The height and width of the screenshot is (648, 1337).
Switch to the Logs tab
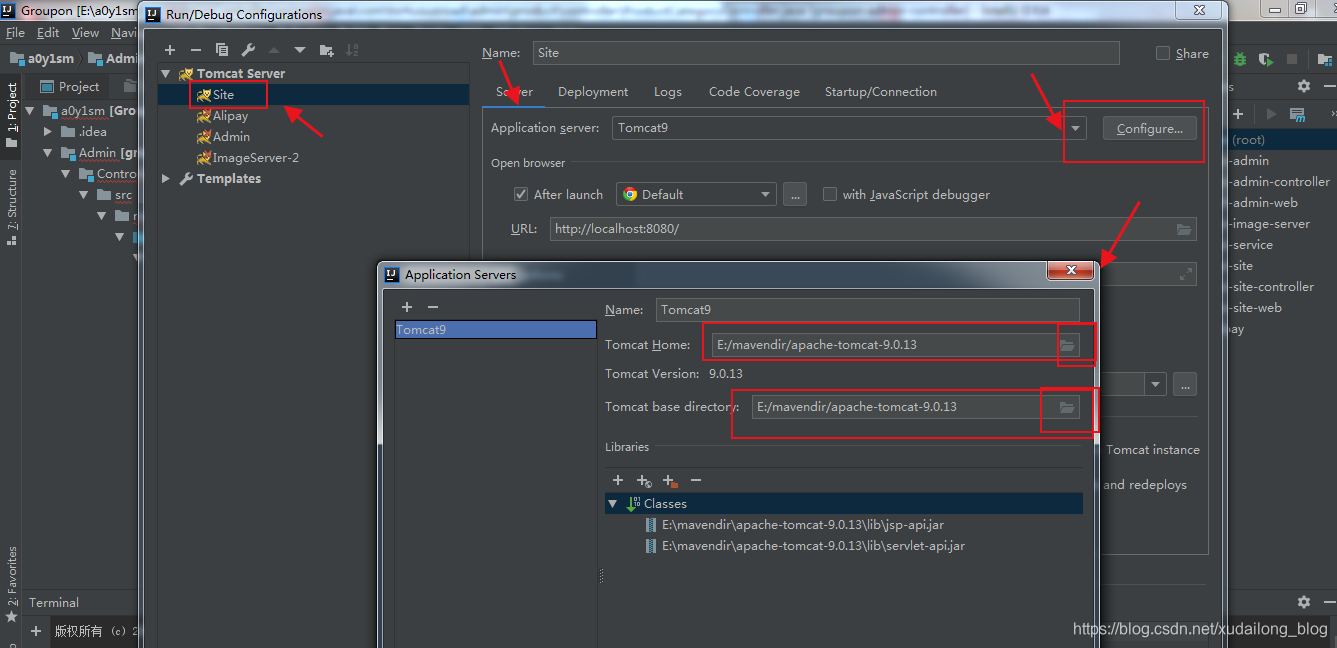pyautogui.click(x=668, y=92)
